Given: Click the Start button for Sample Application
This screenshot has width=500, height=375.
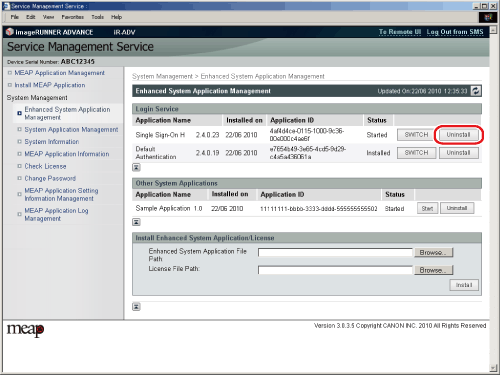Looking at the screenshot, I should click(x=427, y=208).
